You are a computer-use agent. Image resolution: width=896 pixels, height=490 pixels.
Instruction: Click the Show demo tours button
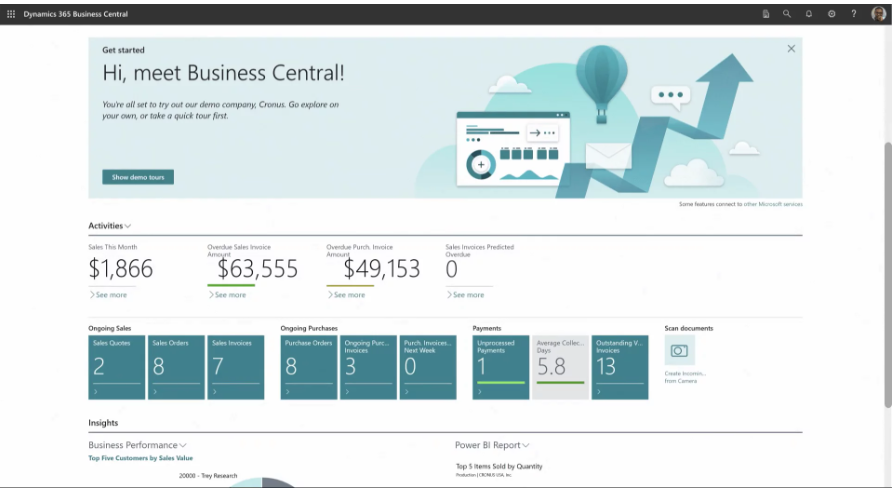click(138, 177)
